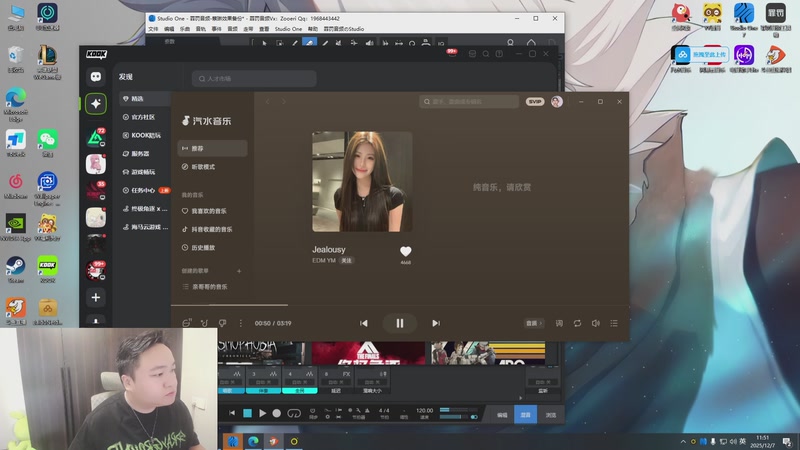Open KOOK Discover compass icon in sidebar
Image resolution: width=800 pixels, height=450 pixels.
(x=95, y=104)
